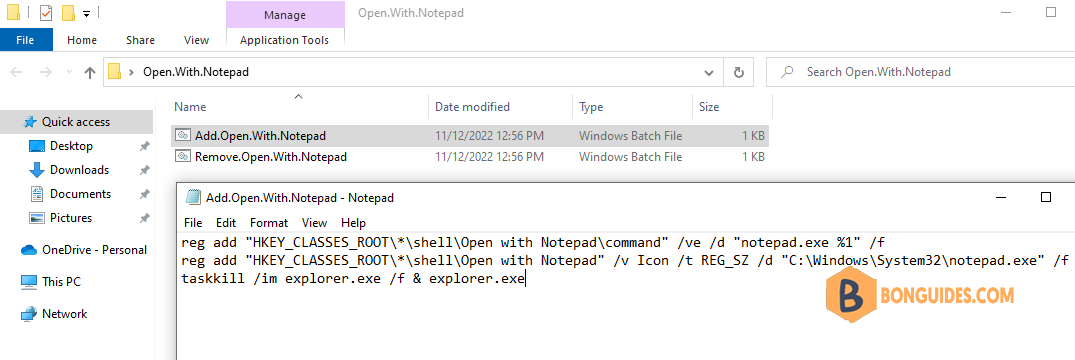Click the Network icon in sidebar
1075x360 pixels.
point(29,314)
